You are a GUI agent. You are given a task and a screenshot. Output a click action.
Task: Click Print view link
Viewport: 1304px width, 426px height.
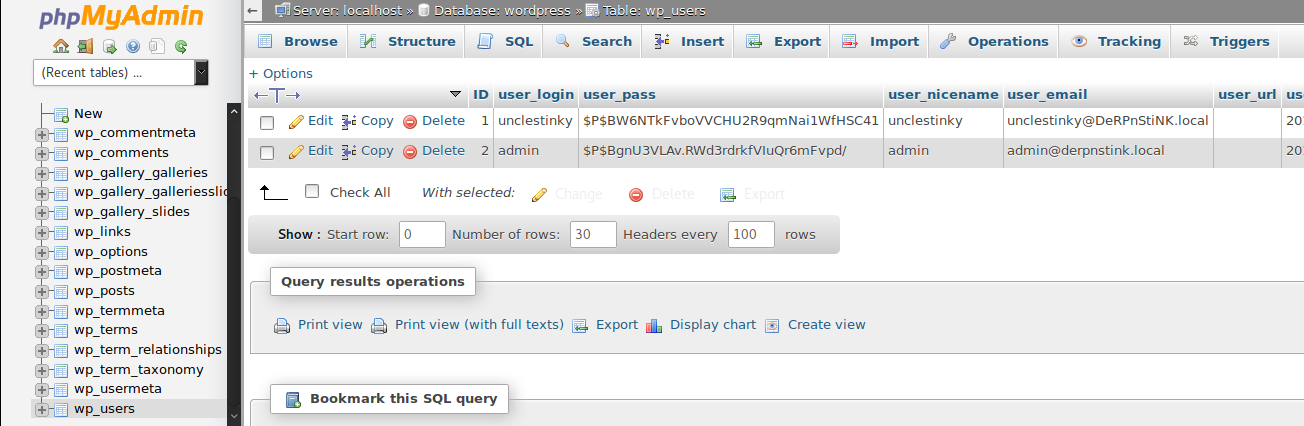(x=330, y=325)
